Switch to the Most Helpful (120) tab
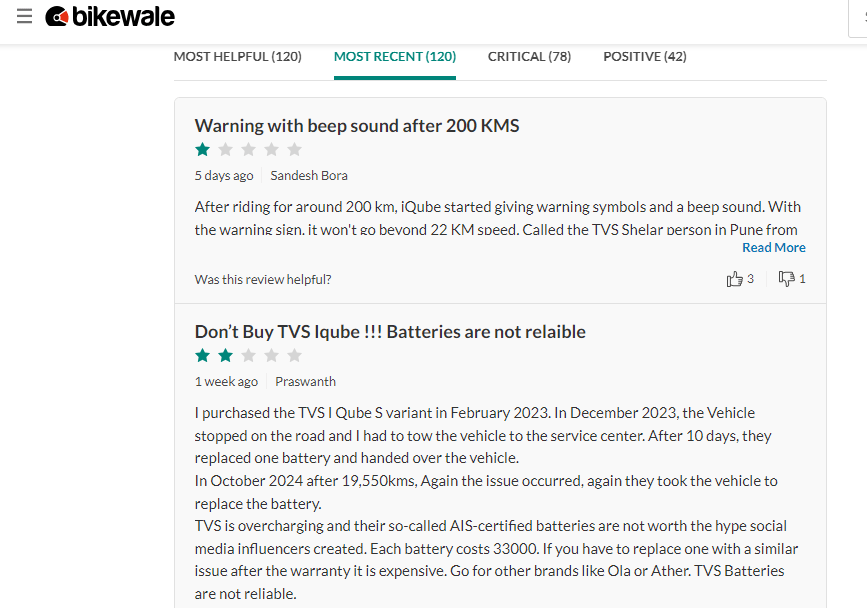Image resolution: width=867 pixels, height=608 pixels. [x=237, y=57]
